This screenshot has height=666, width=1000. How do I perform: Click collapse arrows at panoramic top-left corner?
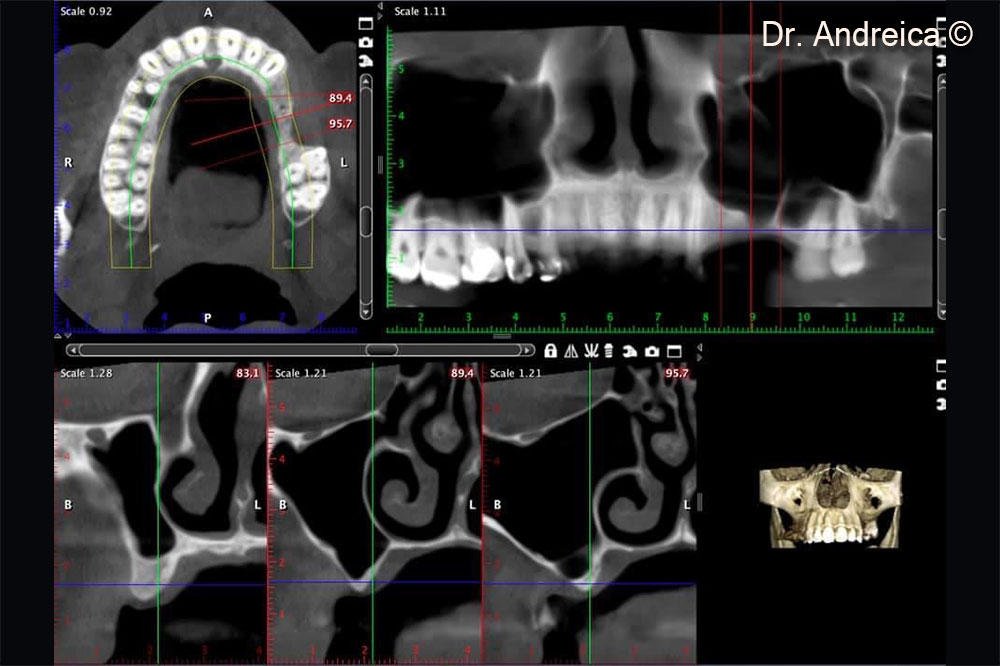(380, 11)
